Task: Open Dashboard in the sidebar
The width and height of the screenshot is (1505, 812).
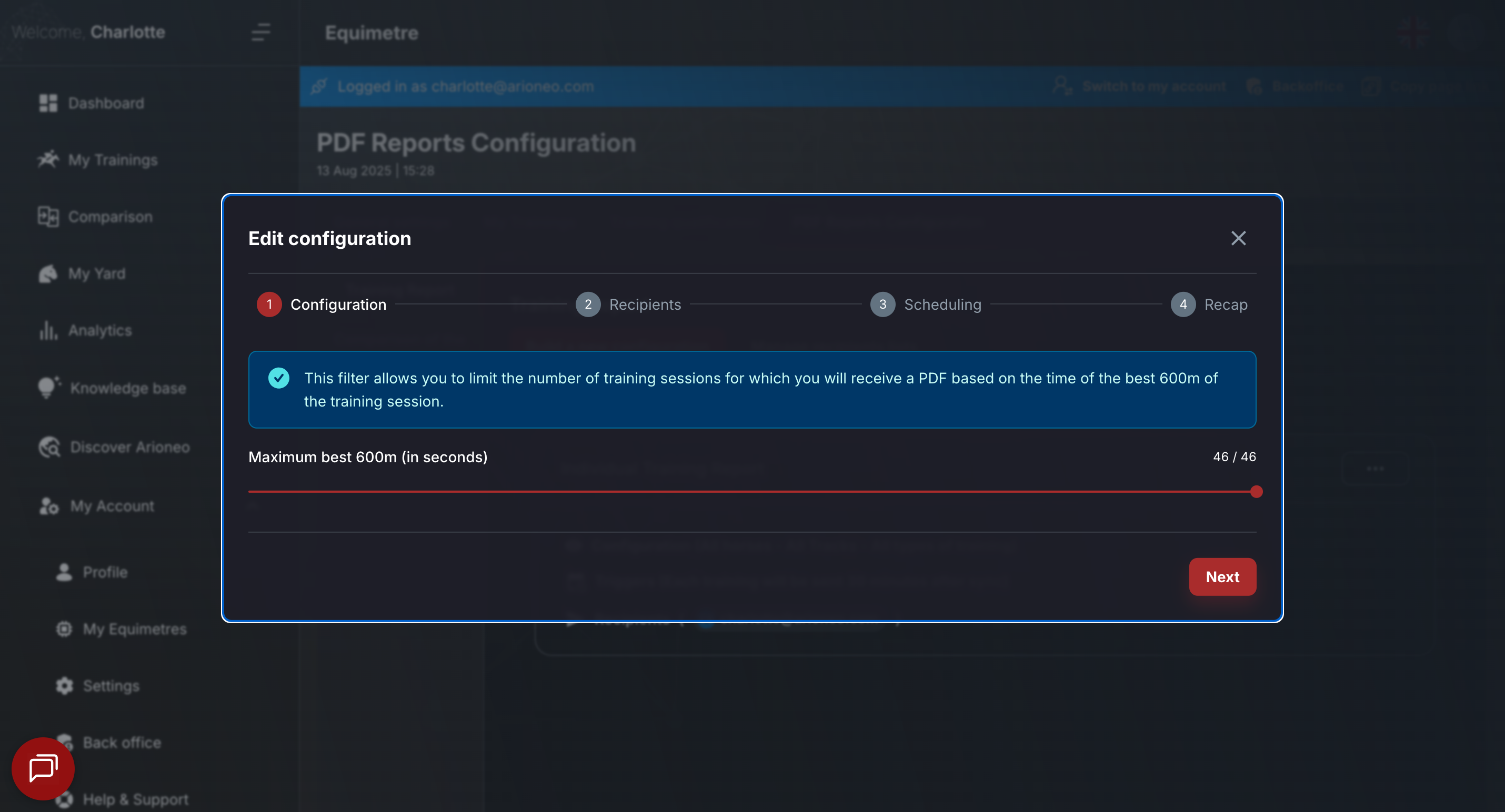Action: click(x=91, y=103)
